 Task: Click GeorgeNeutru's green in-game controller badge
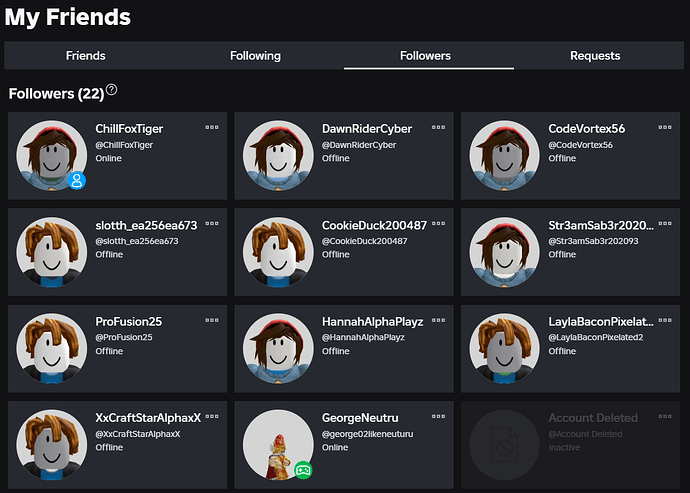(303, 470)
